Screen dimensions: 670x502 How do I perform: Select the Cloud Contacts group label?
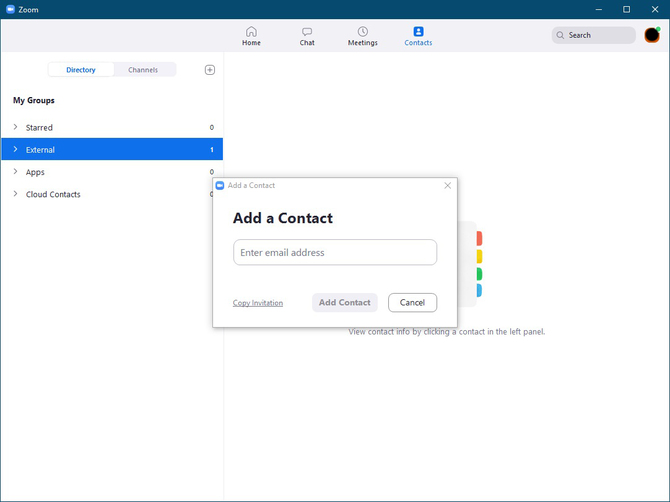53,194
